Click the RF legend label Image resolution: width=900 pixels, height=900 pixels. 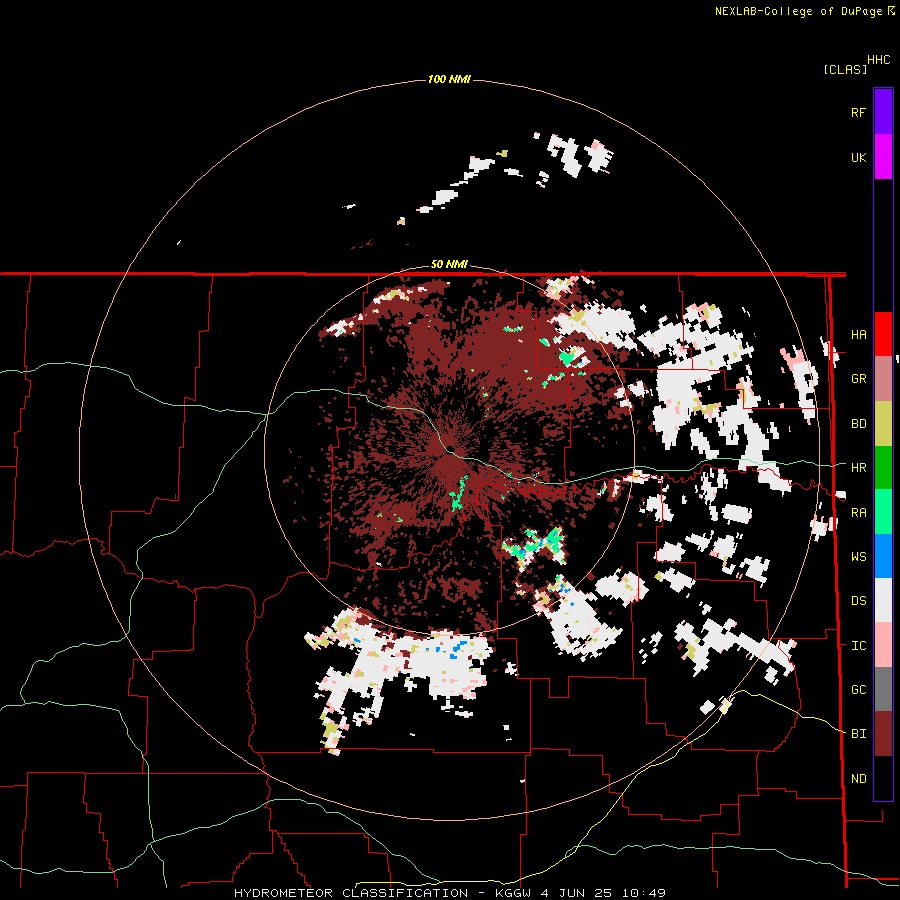858,112
